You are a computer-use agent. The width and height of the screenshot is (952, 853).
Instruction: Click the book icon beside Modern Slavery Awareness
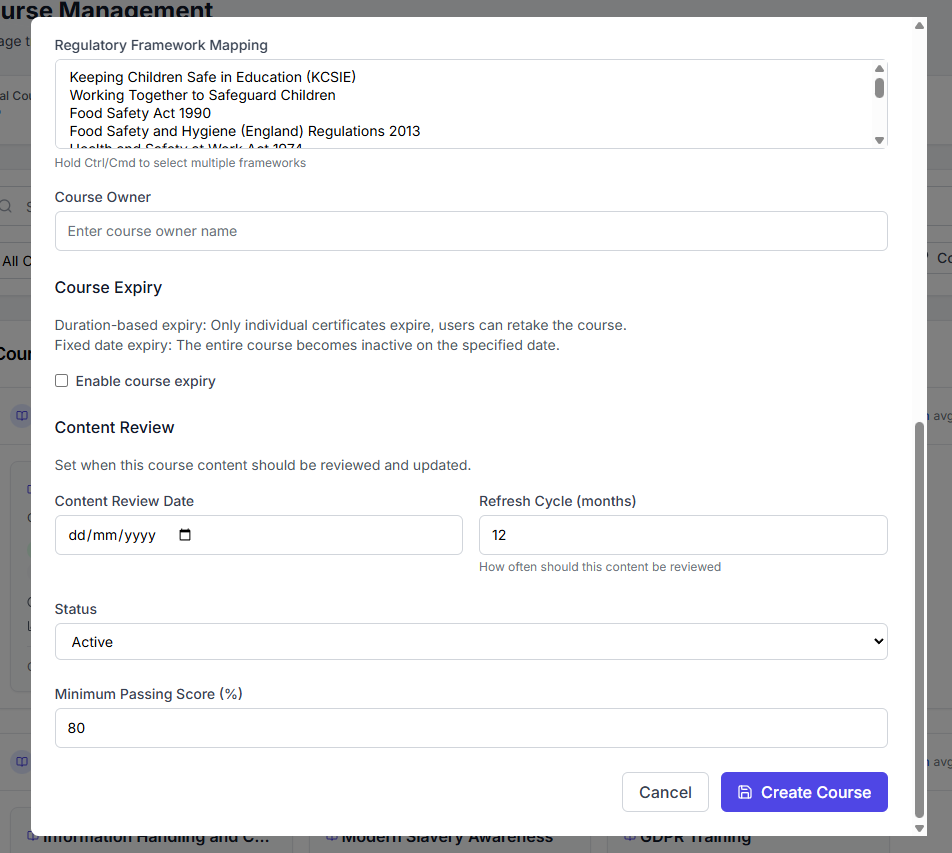(x=331, y=835)
